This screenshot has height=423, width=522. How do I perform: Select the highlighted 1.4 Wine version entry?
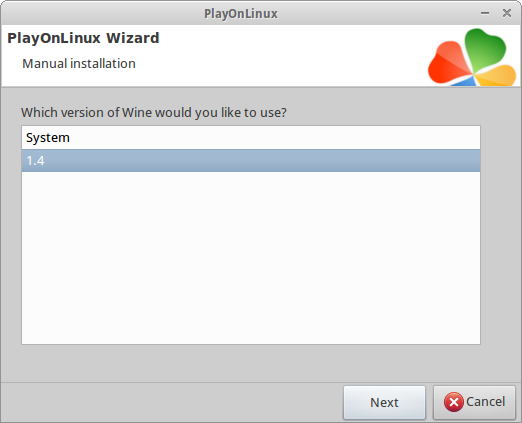click(251, 161)
